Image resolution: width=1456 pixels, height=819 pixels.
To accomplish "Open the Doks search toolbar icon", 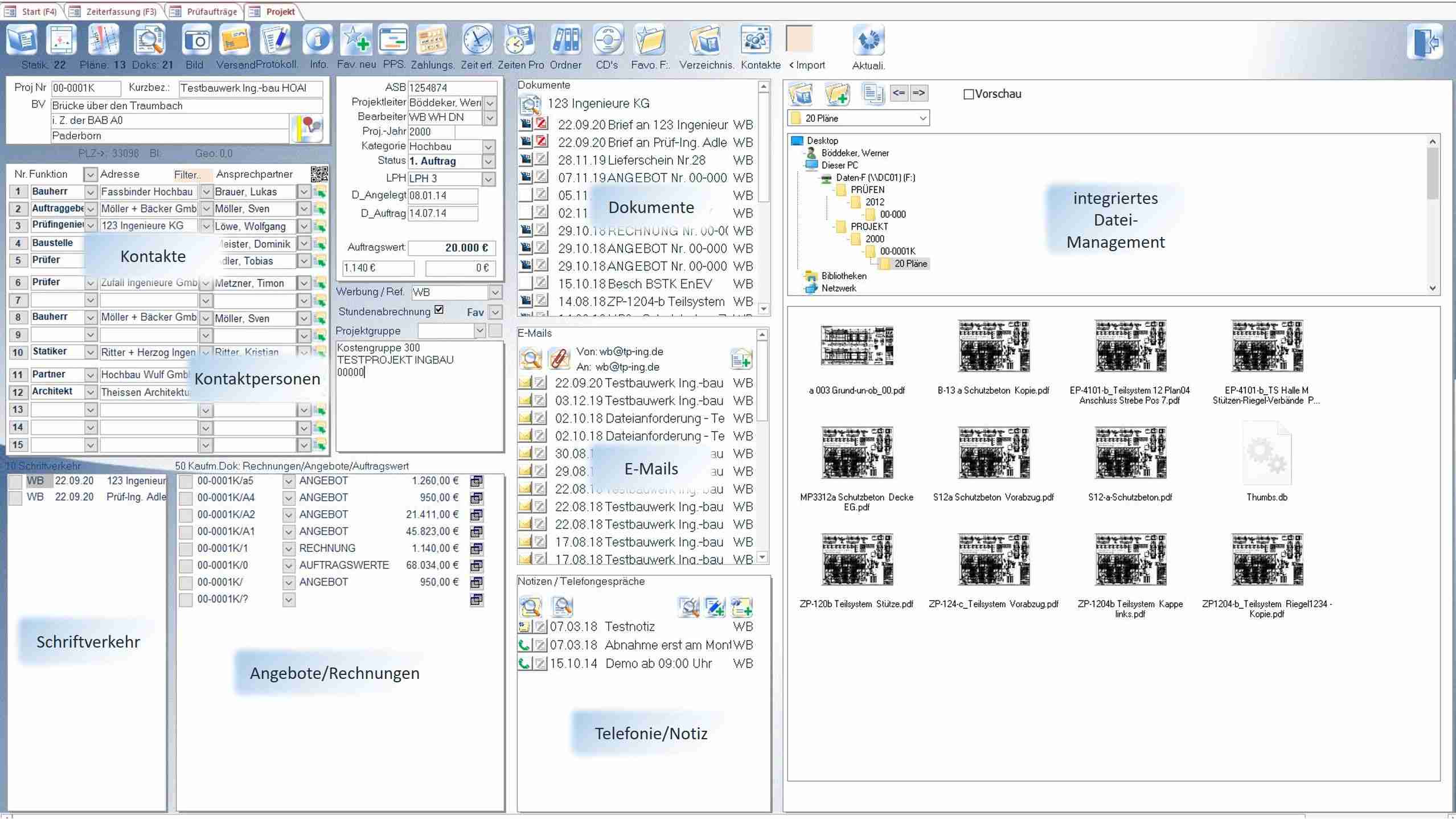I will (149, 41).
